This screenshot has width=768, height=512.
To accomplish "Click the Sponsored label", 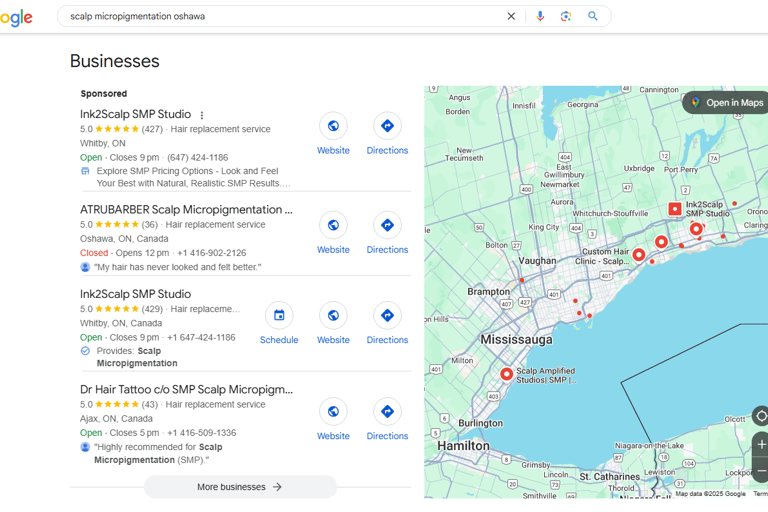I will [x=104, y=94].
